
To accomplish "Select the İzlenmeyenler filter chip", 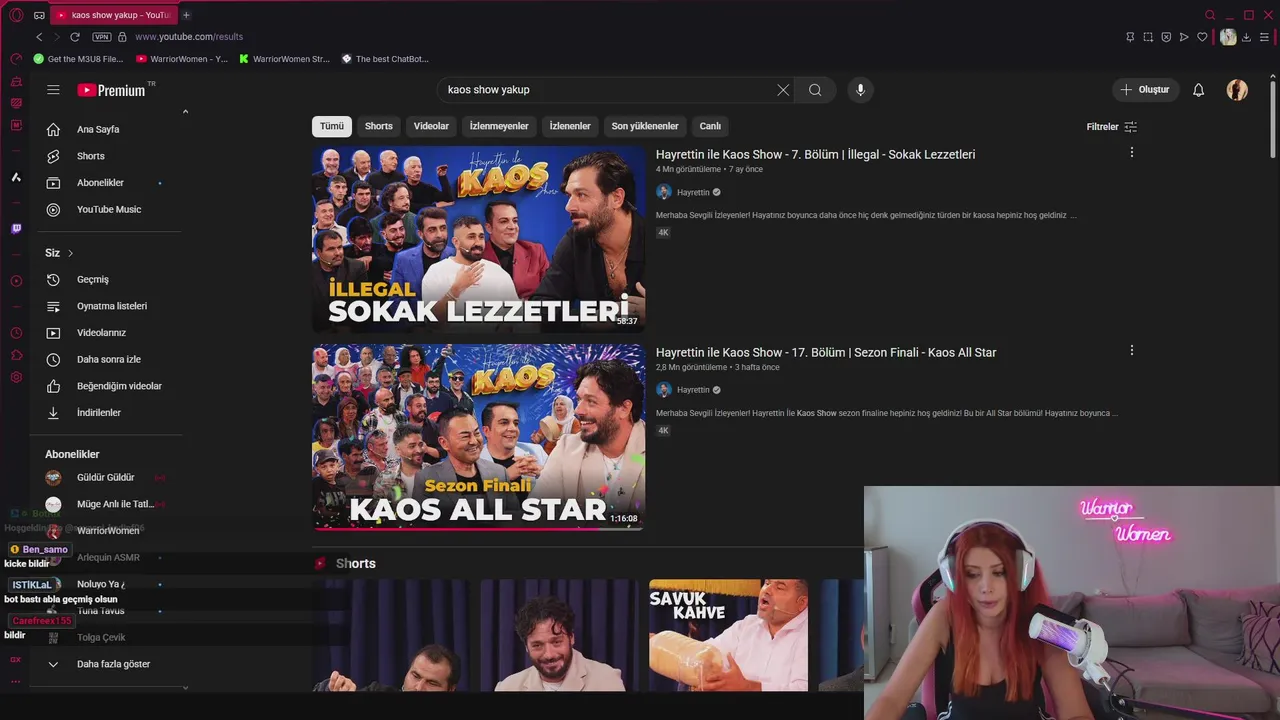I will 499,126.
